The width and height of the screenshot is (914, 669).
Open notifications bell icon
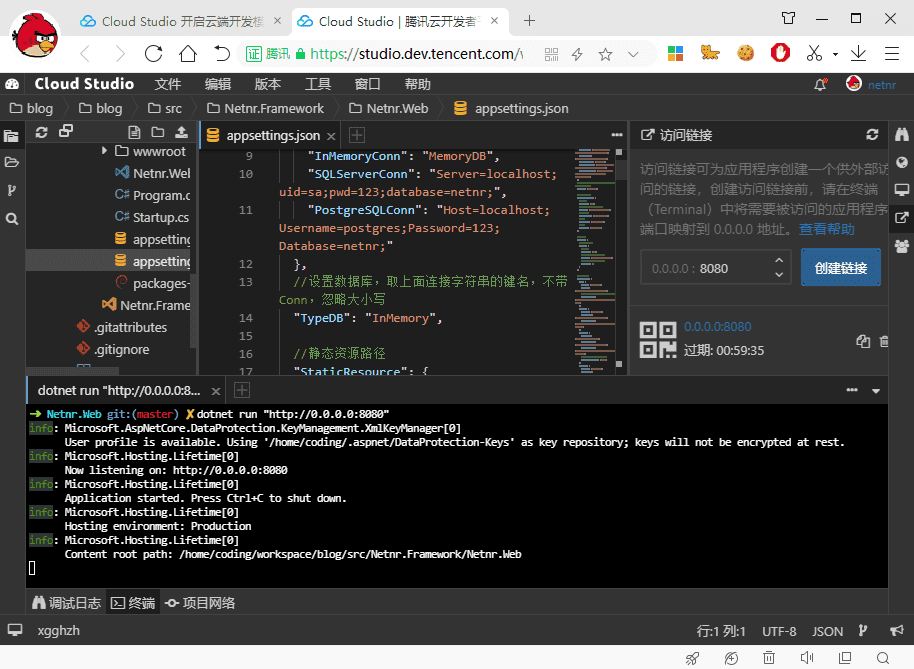coord(821,85)
